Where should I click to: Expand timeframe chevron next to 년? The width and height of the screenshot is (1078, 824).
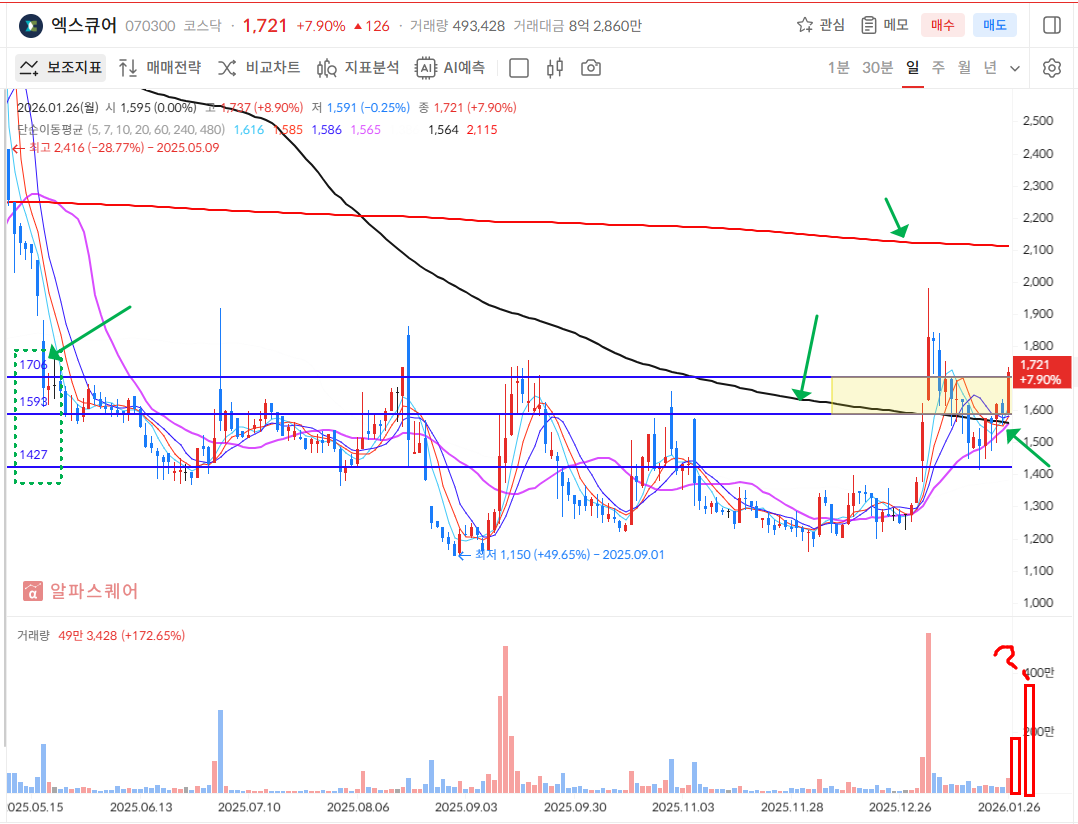pyautogui.click(x=1015, y=69)
